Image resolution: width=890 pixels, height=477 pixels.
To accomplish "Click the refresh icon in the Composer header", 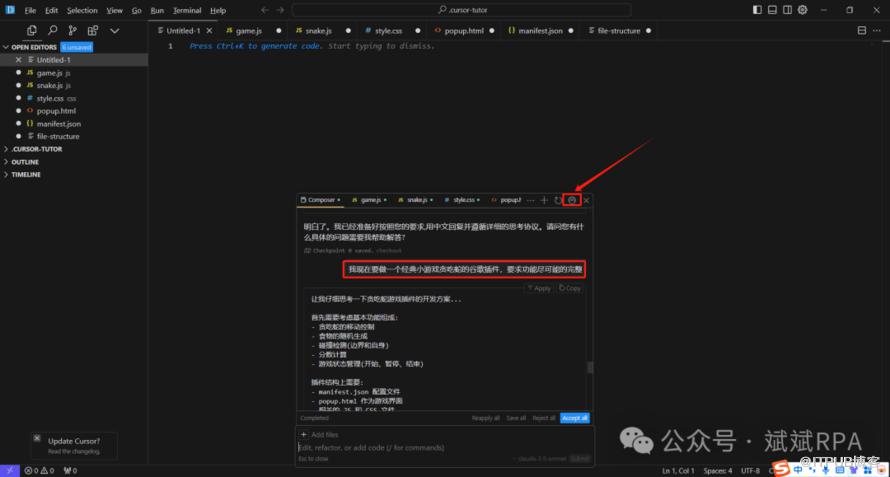I will point(558,200).
